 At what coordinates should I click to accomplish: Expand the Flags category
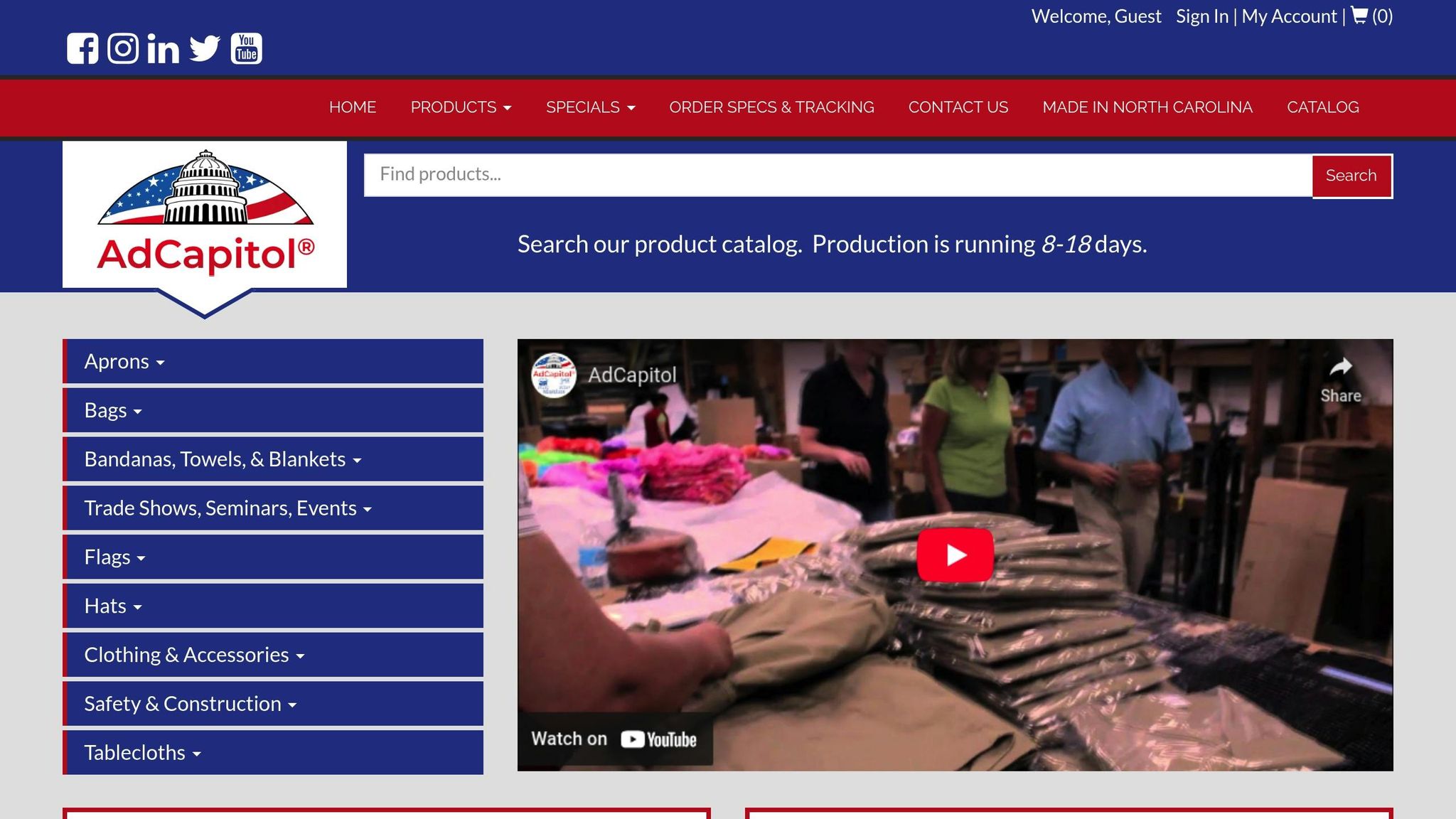coord(114,557)
